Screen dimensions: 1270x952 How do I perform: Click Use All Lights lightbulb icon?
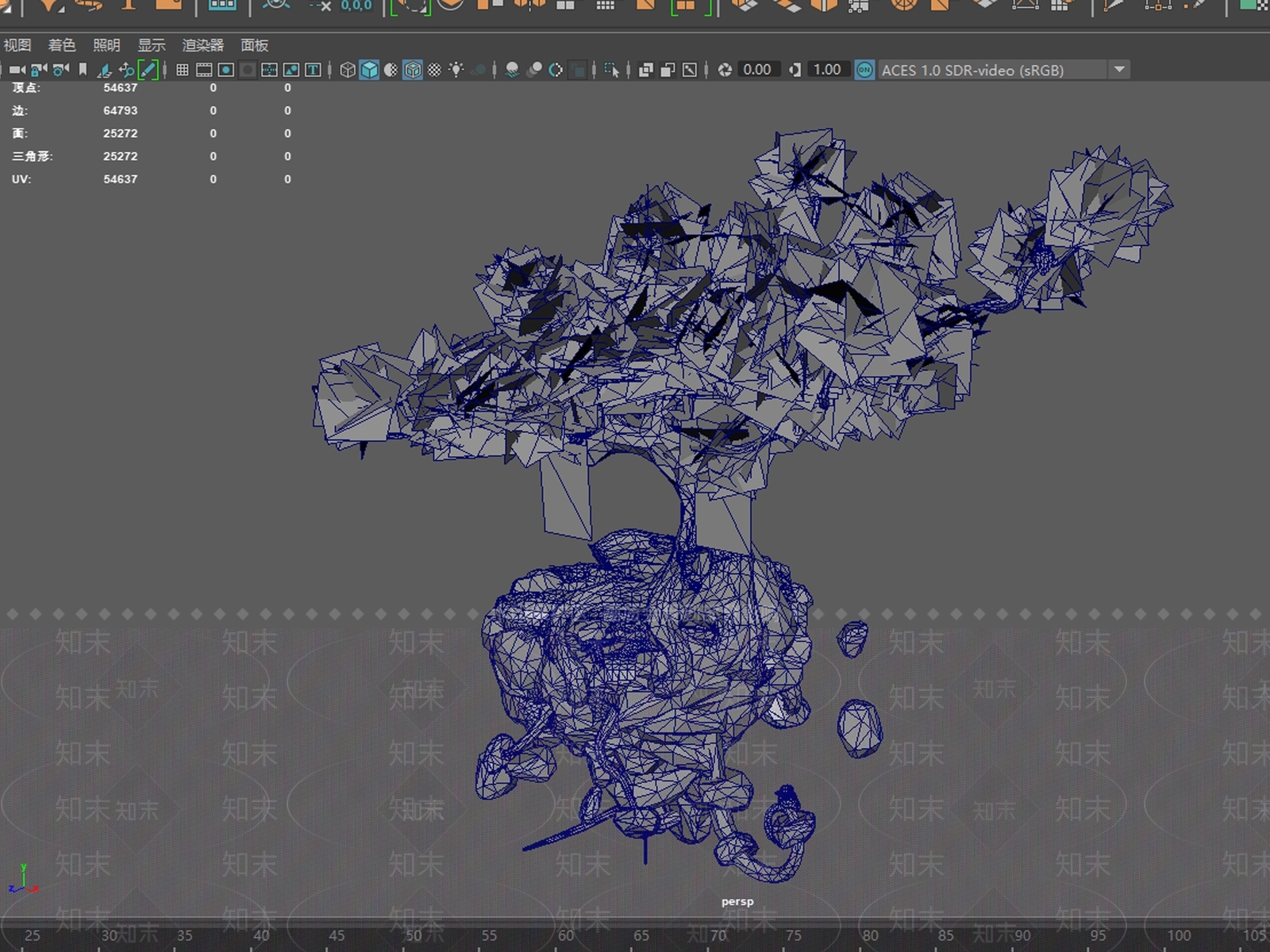point(456,70)
